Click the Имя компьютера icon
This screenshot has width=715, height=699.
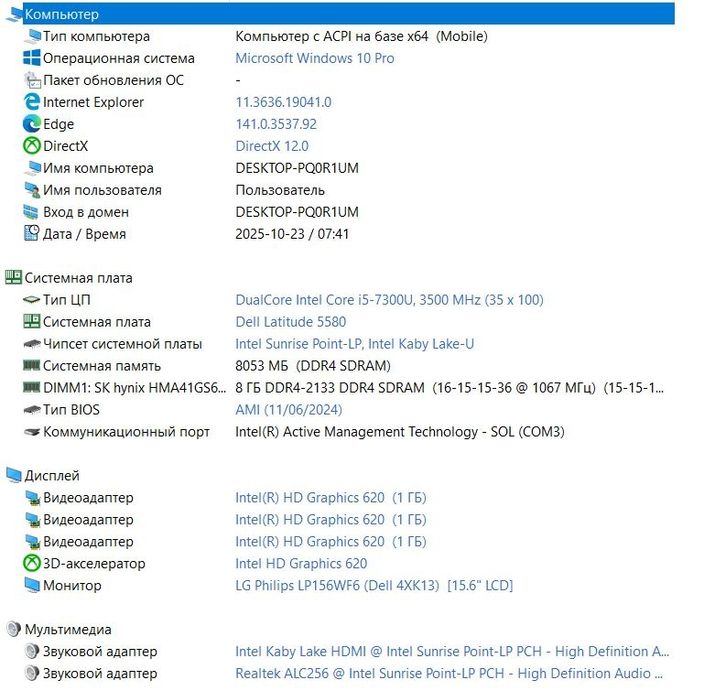tap(32, 168)
